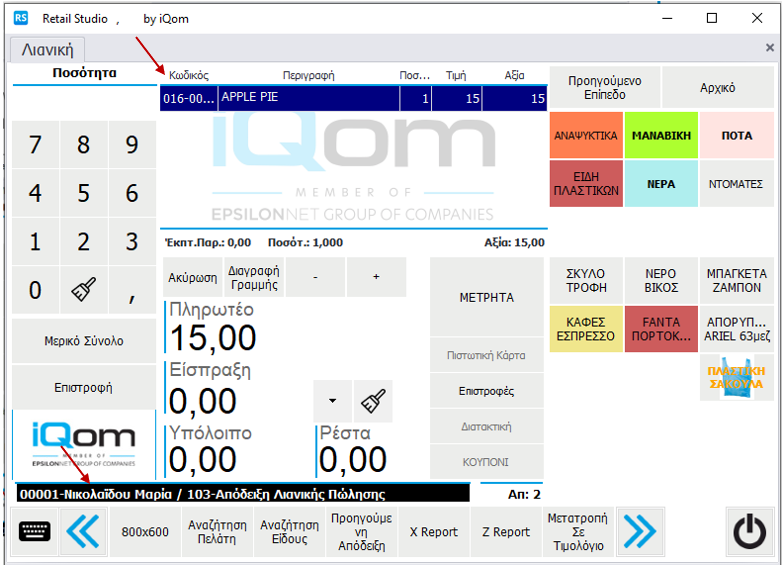
Task: Go to Προηγούμενο Επίπεδο previous level
Action: coord(604,88)
